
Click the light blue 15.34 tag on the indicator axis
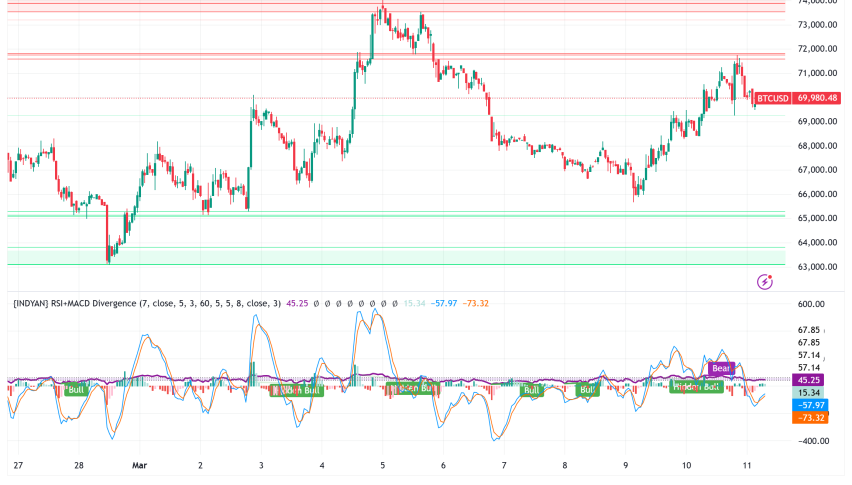[810, 393]
